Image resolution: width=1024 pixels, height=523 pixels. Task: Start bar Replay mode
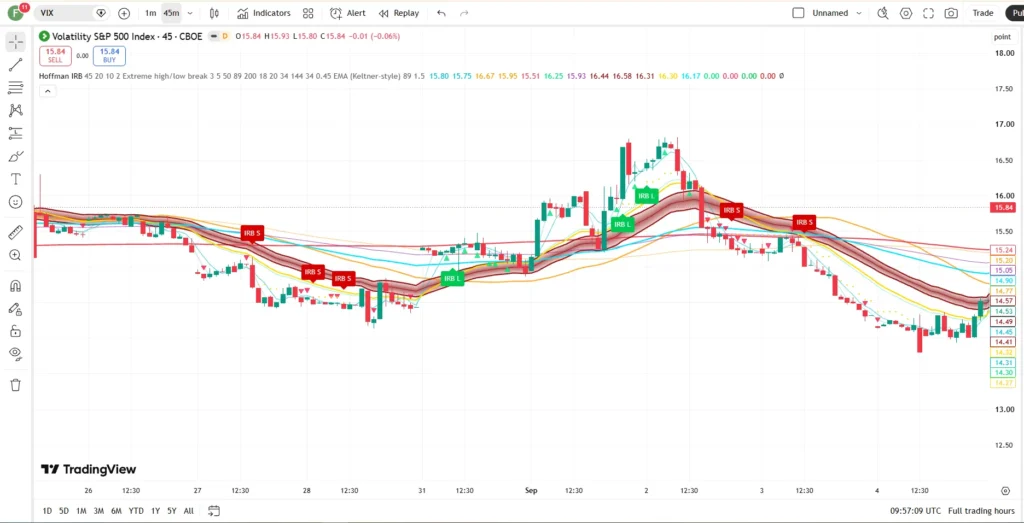(x=399, y=13)
